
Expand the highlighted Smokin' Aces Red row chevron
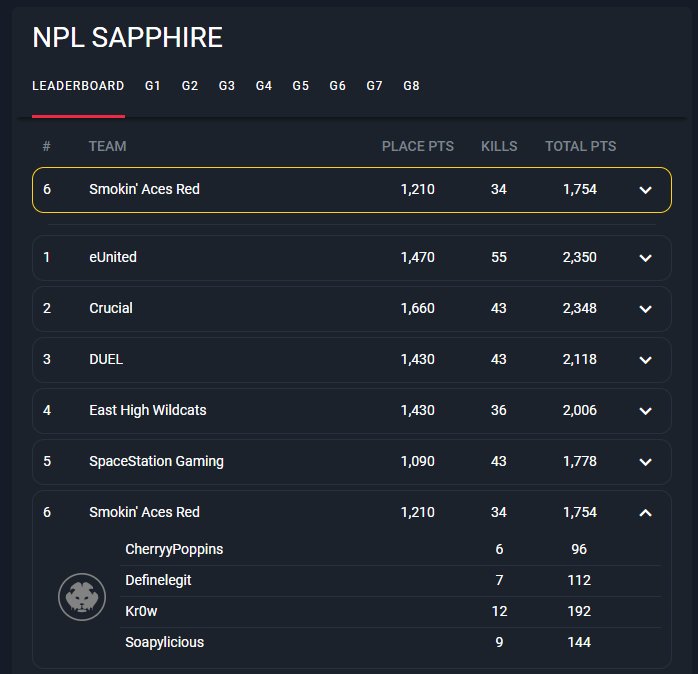coord(645,190)
